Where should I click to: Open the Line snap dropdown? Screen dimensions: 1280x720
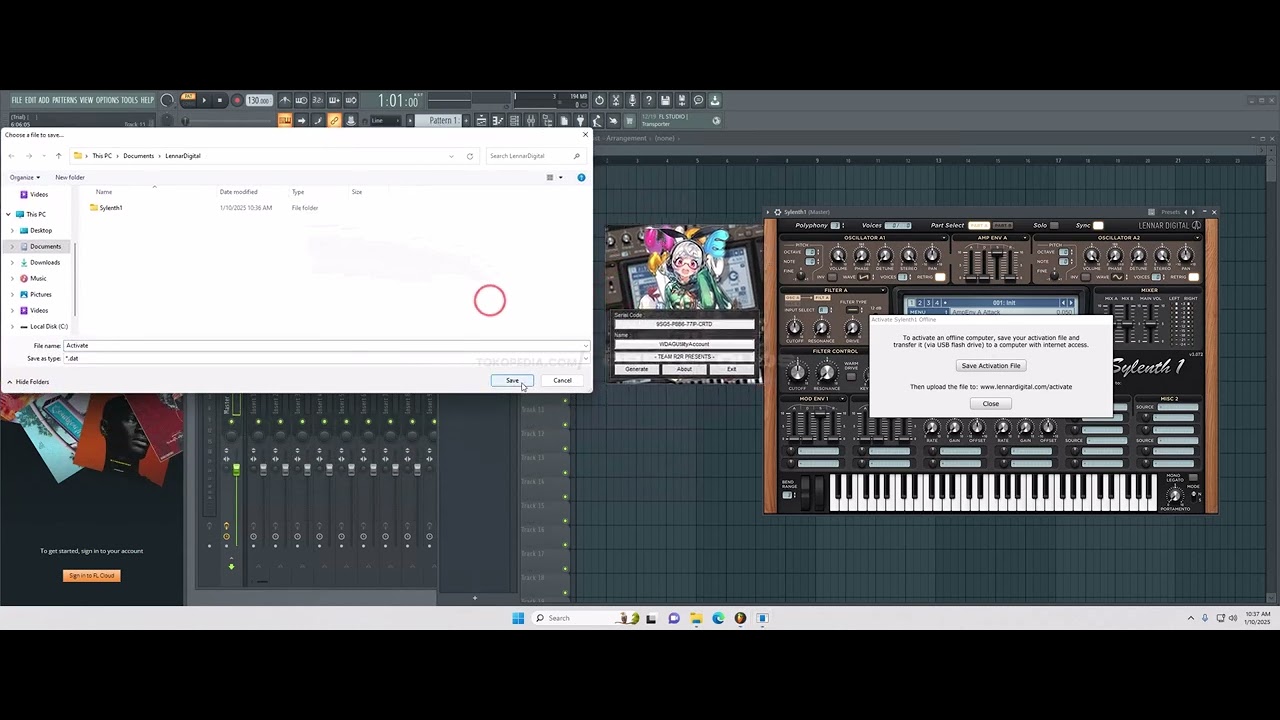[x=385, y=120]
